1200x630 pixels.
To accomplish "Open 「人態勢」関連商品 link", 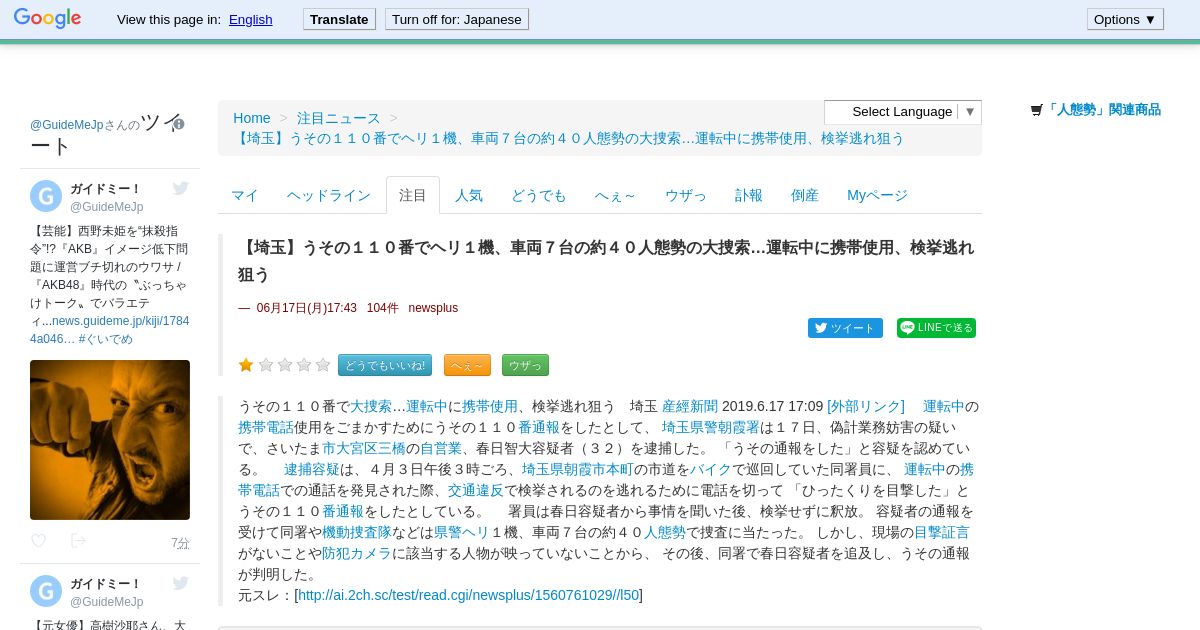I will tap(1103, 110).
